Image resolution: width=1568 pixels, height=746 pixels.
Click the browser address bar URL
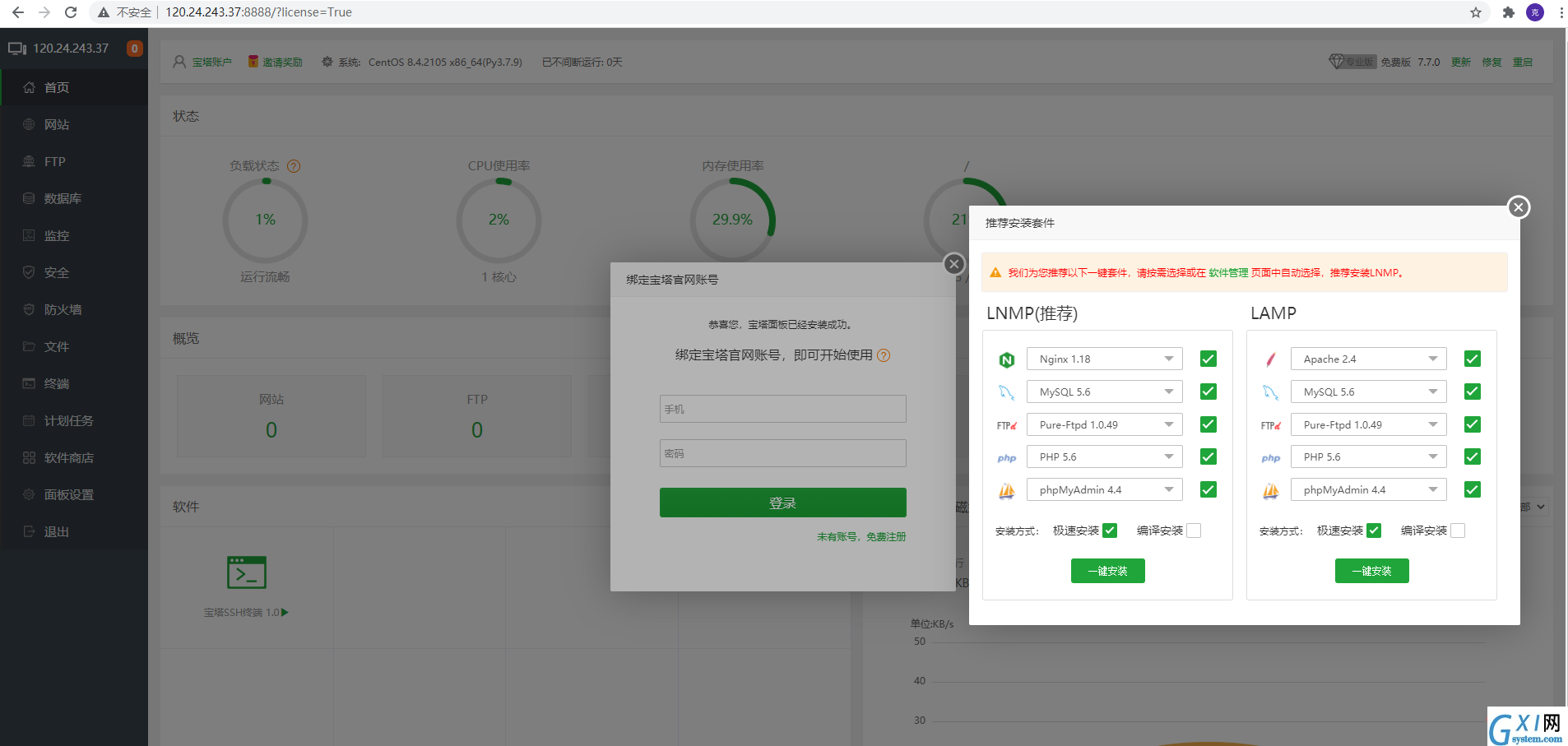(x=258, y=12)
